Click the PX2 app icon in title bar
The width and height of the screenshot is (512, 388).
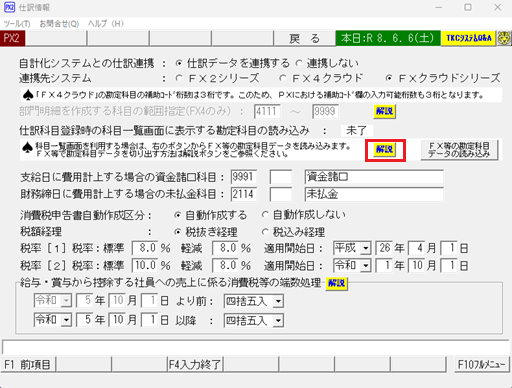tap(9, 7)
